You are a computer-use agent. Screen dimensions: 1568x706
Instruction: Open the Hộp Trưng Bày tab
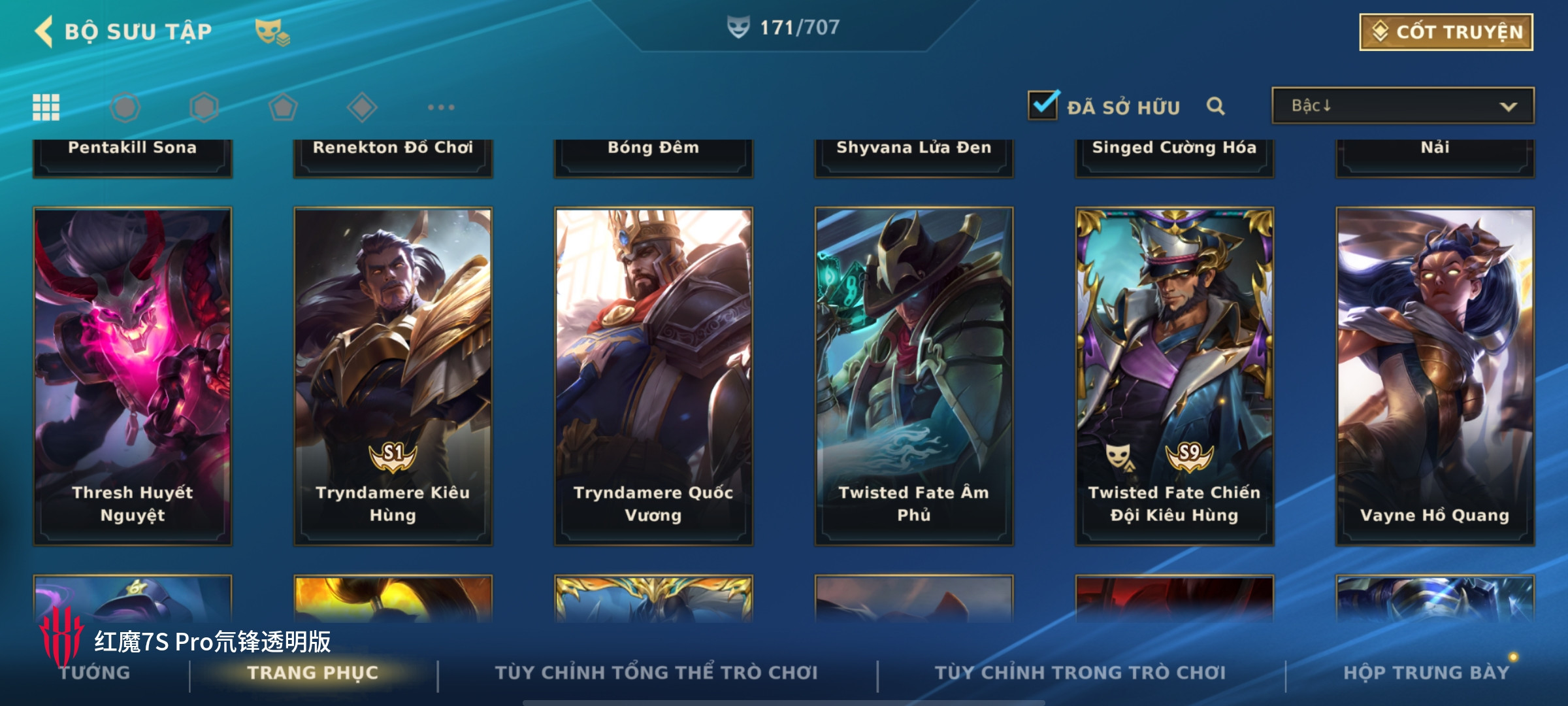coord(1426,673)
